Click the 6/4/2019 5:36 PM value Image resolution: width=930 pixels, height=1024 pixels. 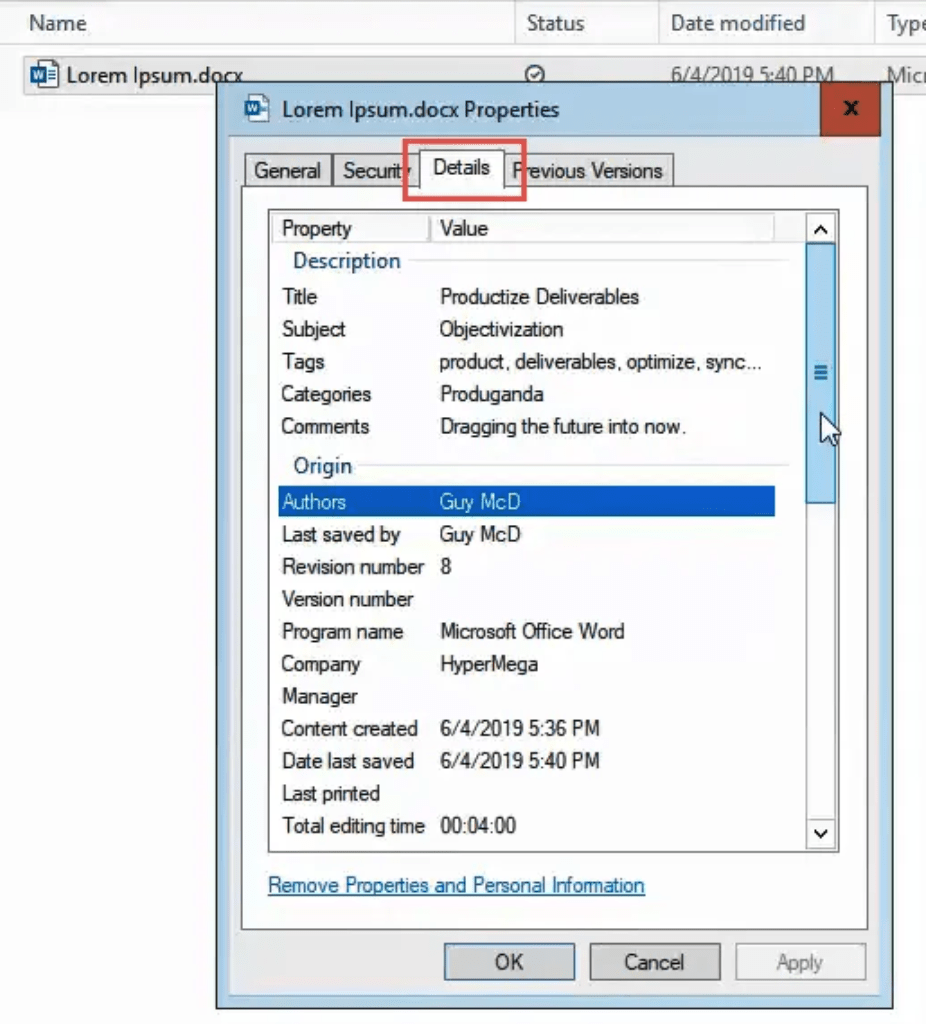click(x=520, y=728)
